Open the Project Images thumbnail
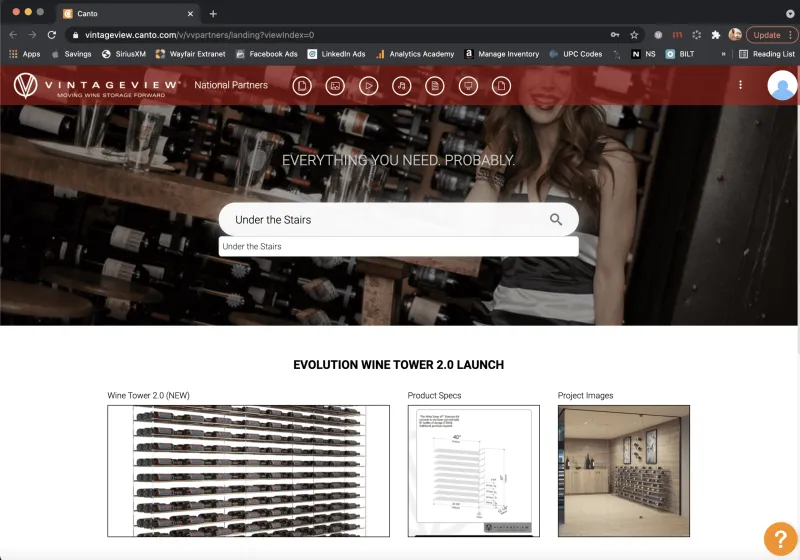Image resolution: width=800 pixels, height=560 pixels. point(623,471)
